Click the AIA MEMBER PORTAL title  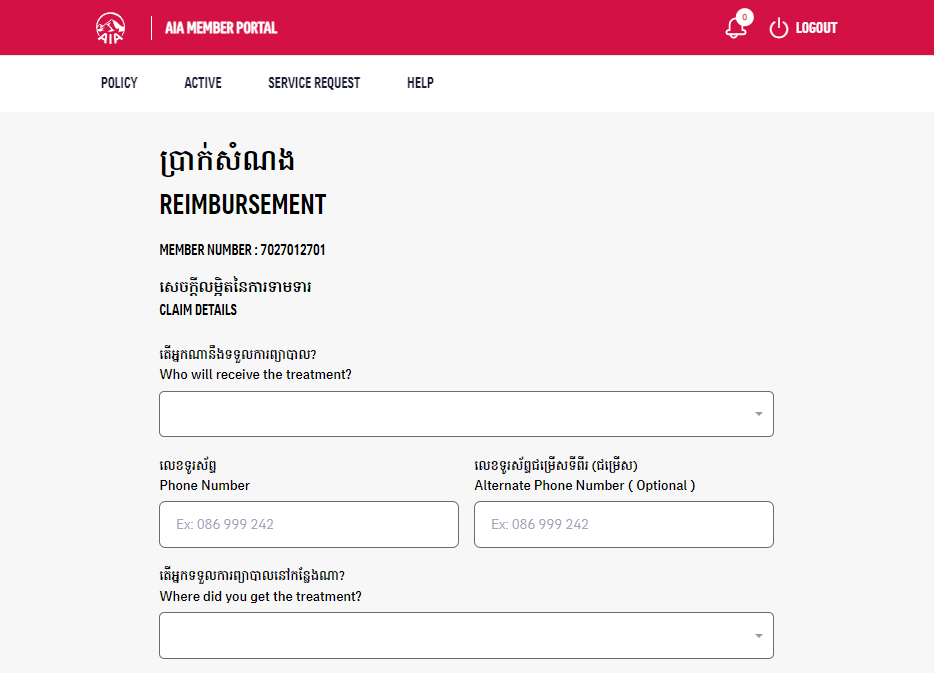(221, 28)
